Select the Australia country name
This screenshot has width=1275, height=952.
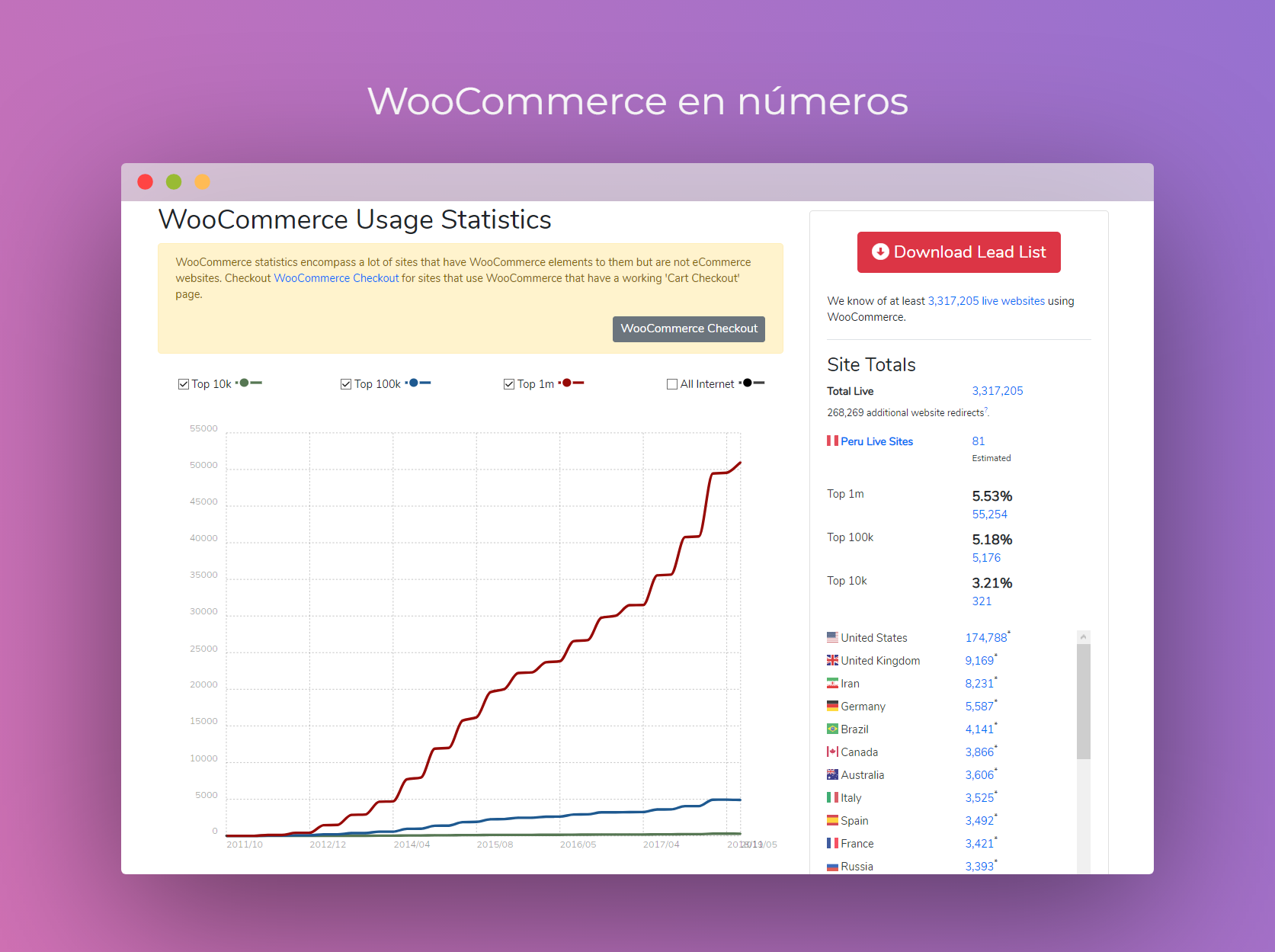pos(863,775)
